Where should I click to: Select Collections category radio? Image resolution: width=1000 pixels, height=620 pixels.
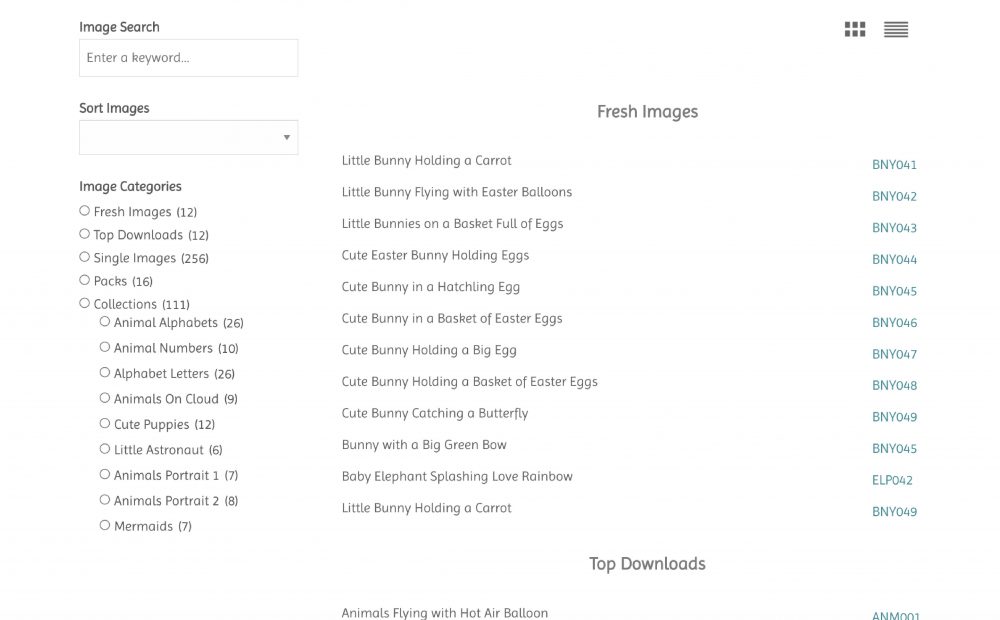84,303
